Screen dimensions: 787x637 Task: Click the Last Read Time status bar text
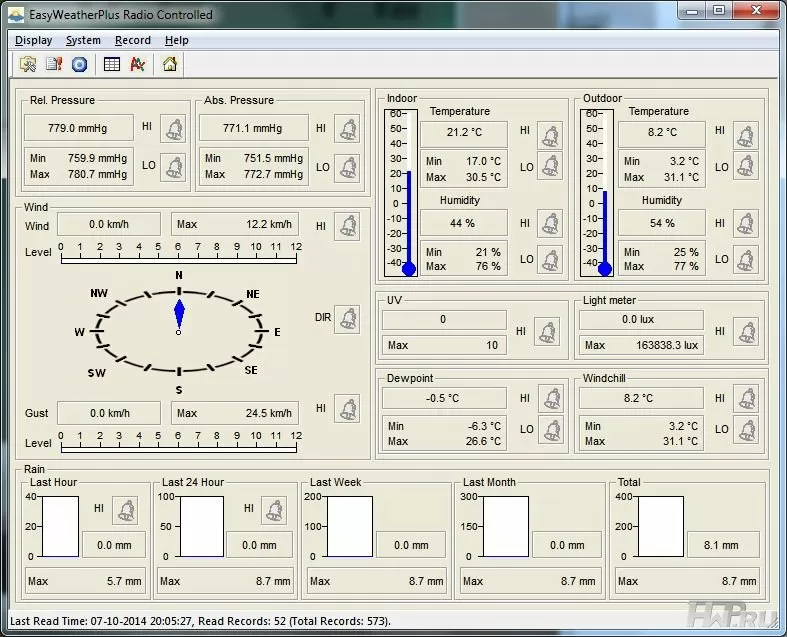coord(200,621)
